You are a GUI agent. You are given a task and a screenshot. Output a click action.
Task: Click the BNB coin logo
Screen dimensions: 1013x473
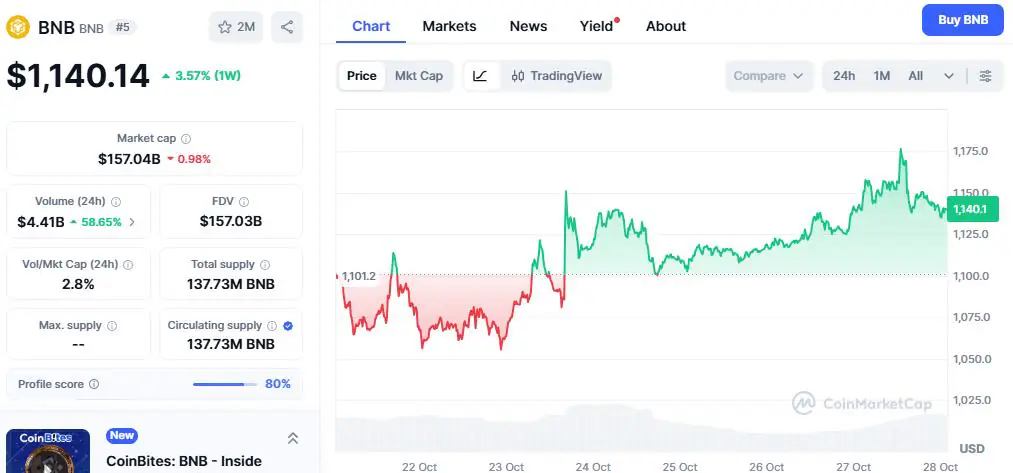[18, 27]
